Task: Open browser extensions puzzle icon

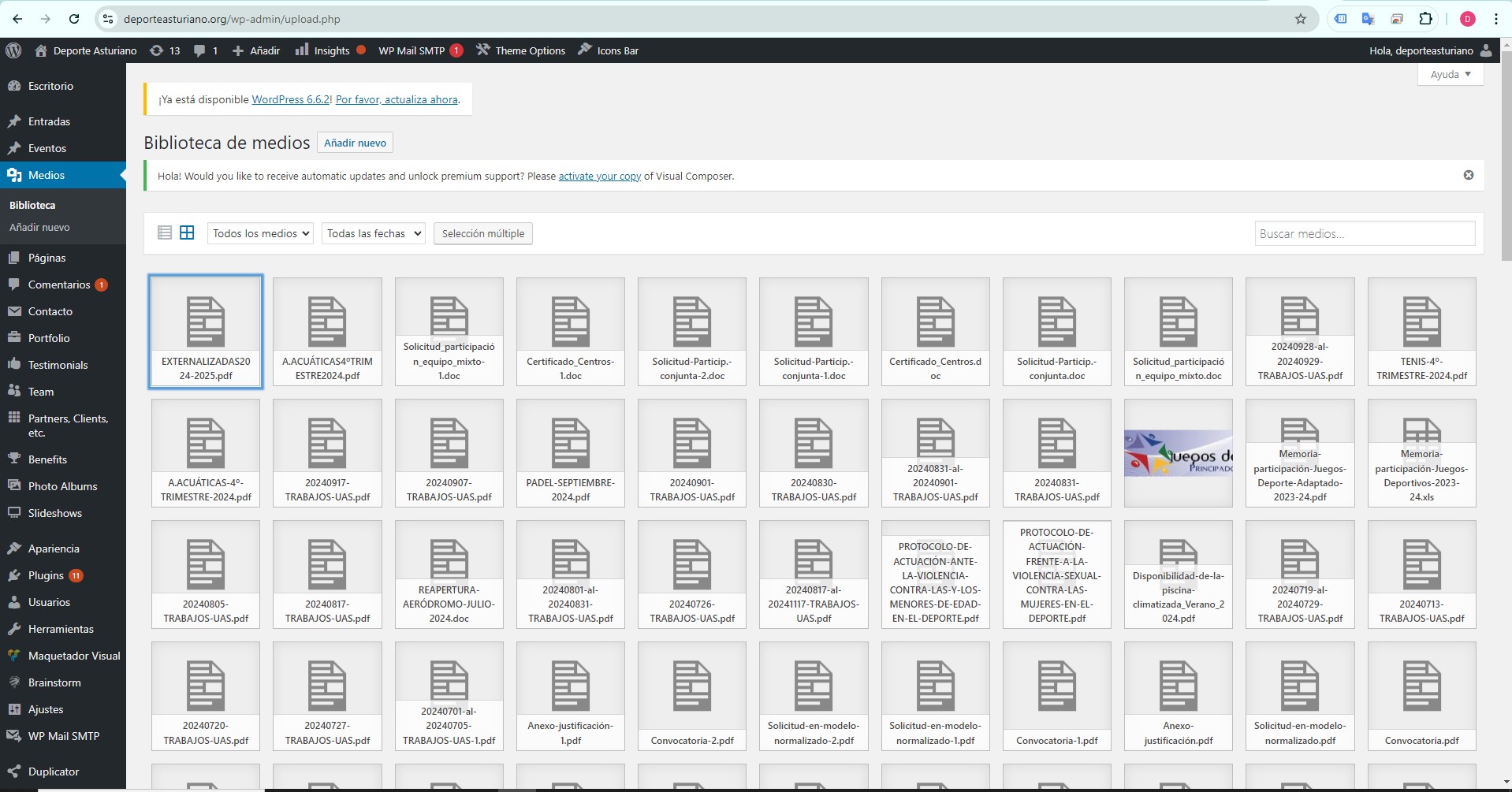Action: pyautogui.click(x=1425, y=19)
